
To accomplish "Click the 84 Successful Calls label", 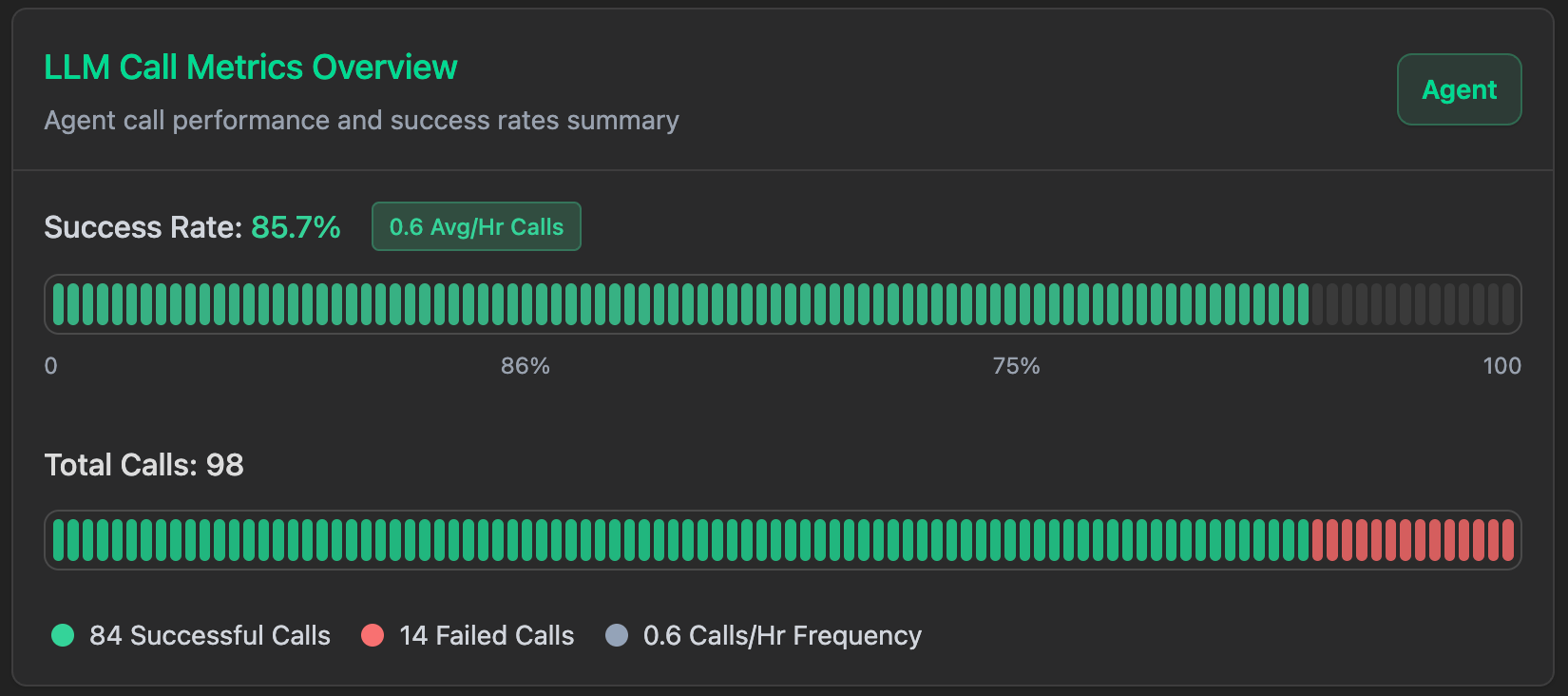I will [210, 635].
